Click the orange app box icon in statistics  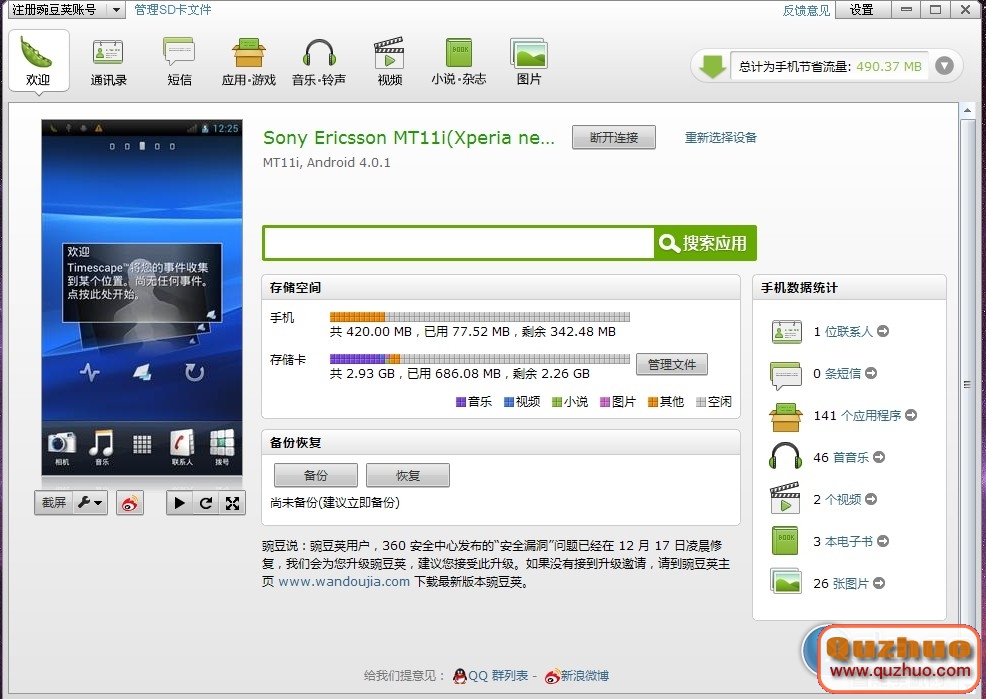click(x=786, y=417)
